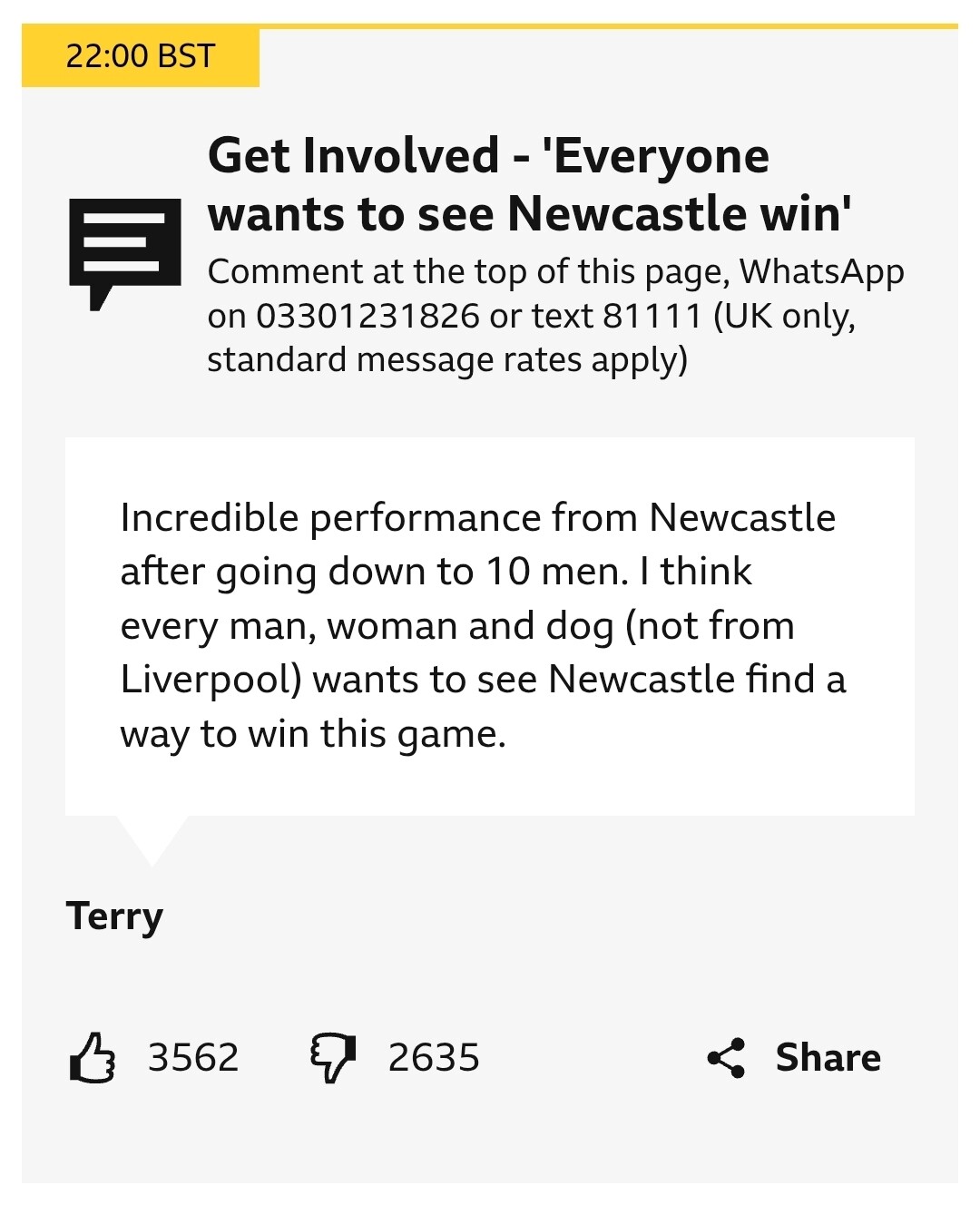Screen dimensions: 980x1205
Task: Click the word 'WhatsApp' in the subtitle
Action: (x=822, y=272)
